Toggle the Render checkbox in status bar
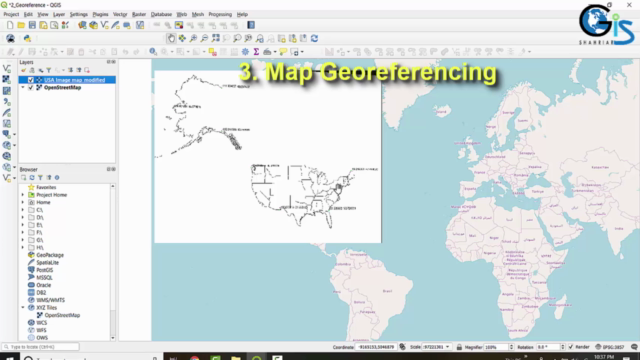Image resolution: width=640 pixels, height=360 pixels. [571, 347]
